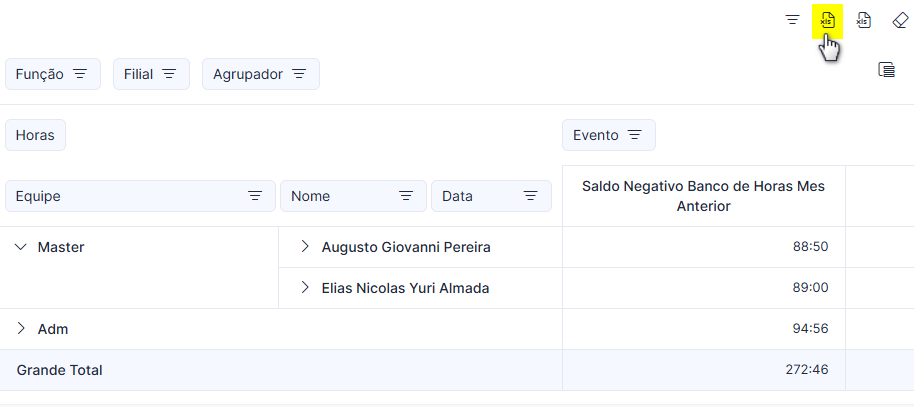Click the 272:46 grand total cell
The height and width of the screenshot is (407, 914).
pos(704,370)
